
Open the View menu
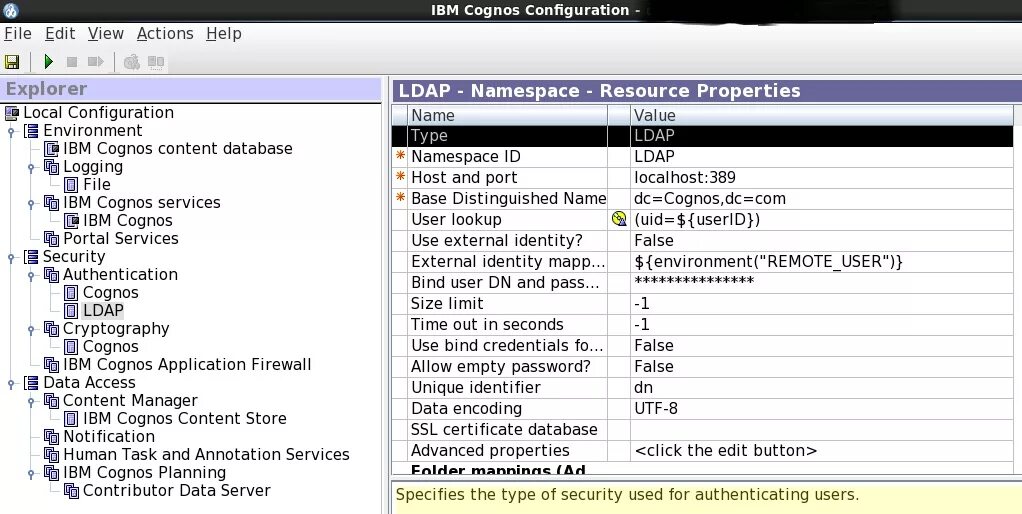click(x=106, y=33)
